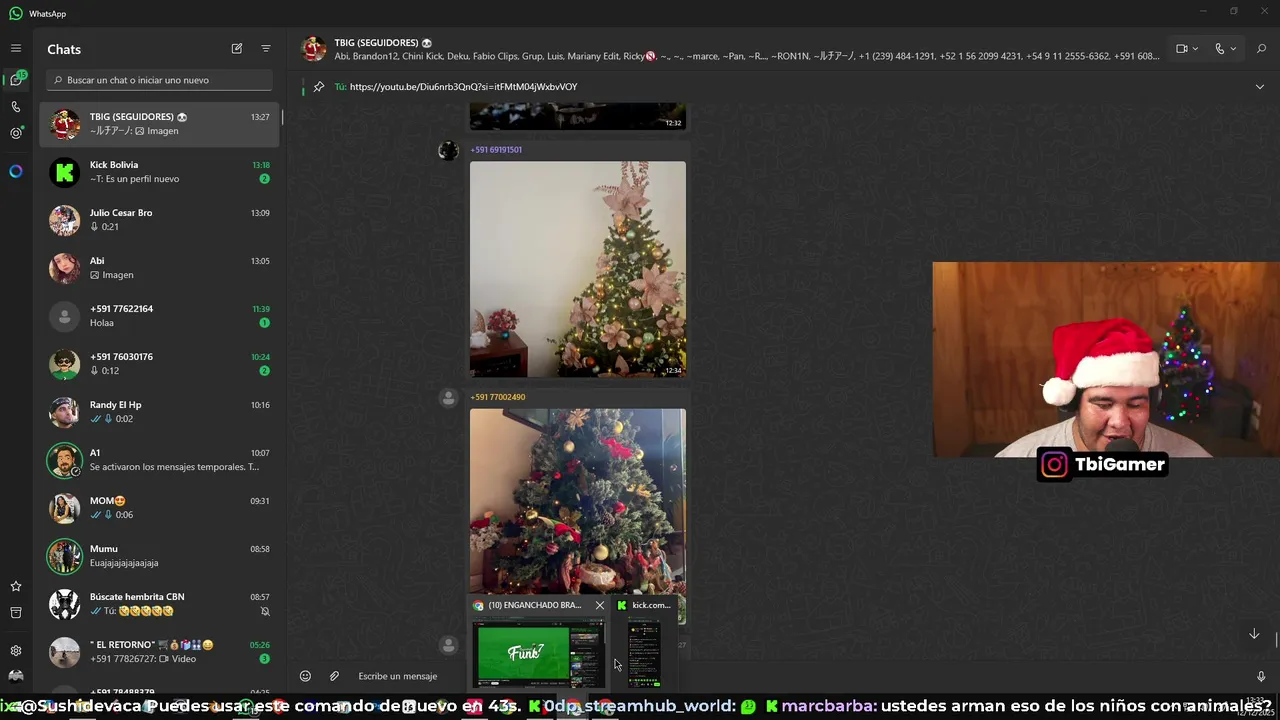Open the emoji picker
The image size is (1280, 720).
point(306,676)
